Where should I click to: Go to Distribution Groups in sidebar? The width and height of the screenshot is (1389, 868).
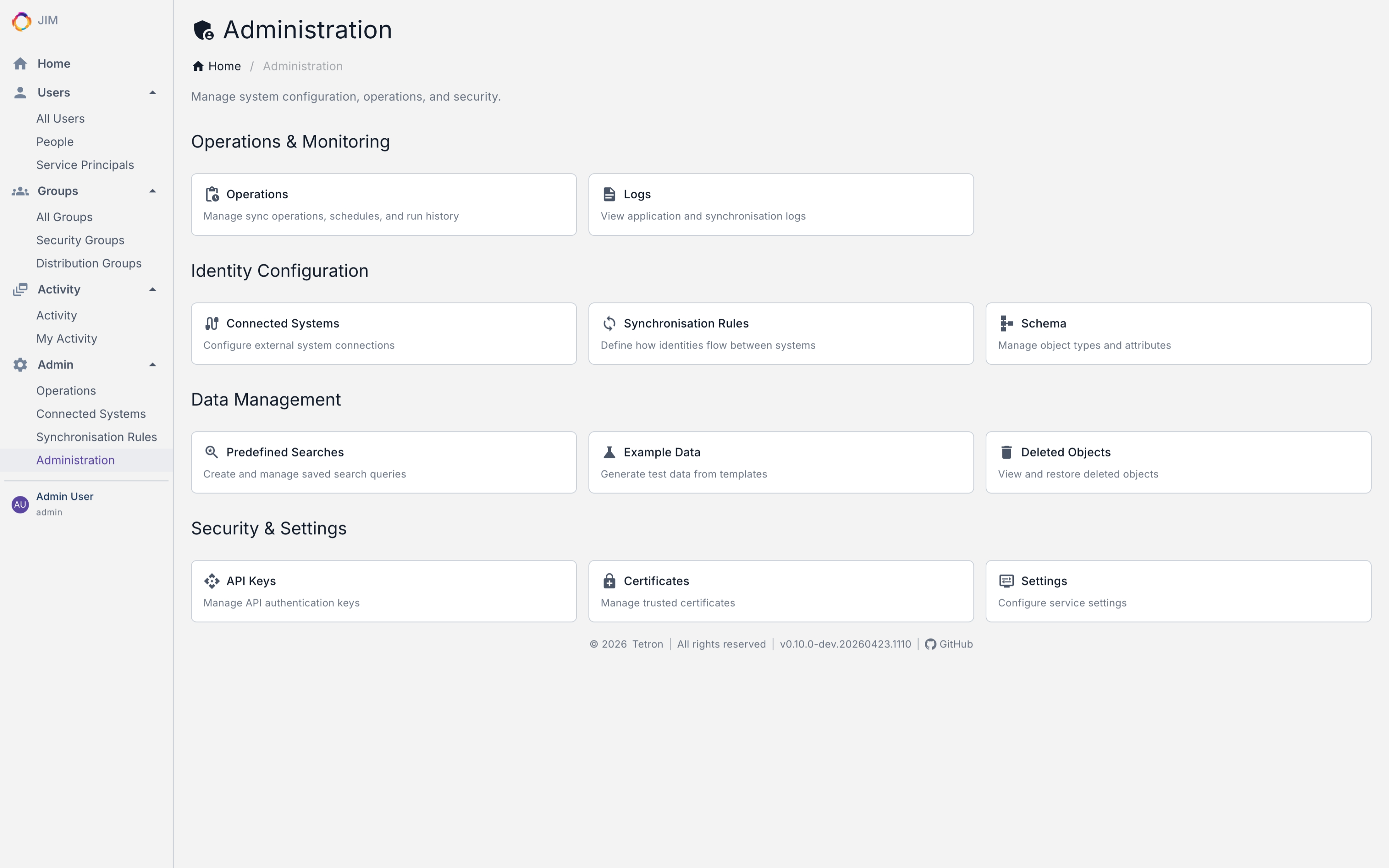[x=89, y=264]
